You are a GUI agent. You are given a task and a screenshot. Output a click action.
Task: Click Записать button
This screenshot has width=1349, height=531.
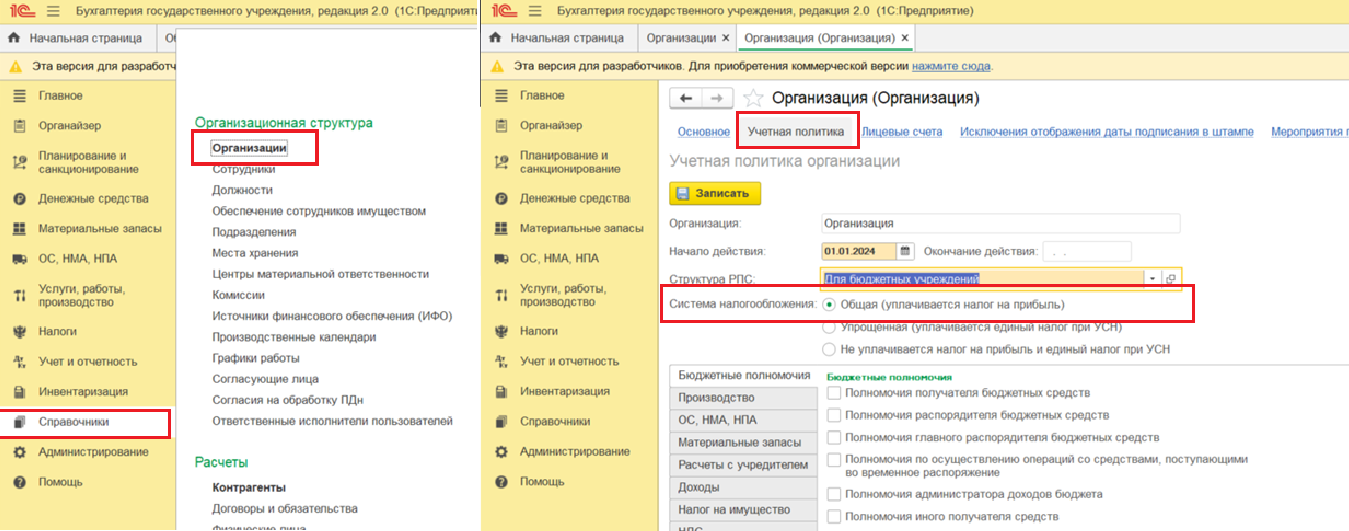point(715,193)
